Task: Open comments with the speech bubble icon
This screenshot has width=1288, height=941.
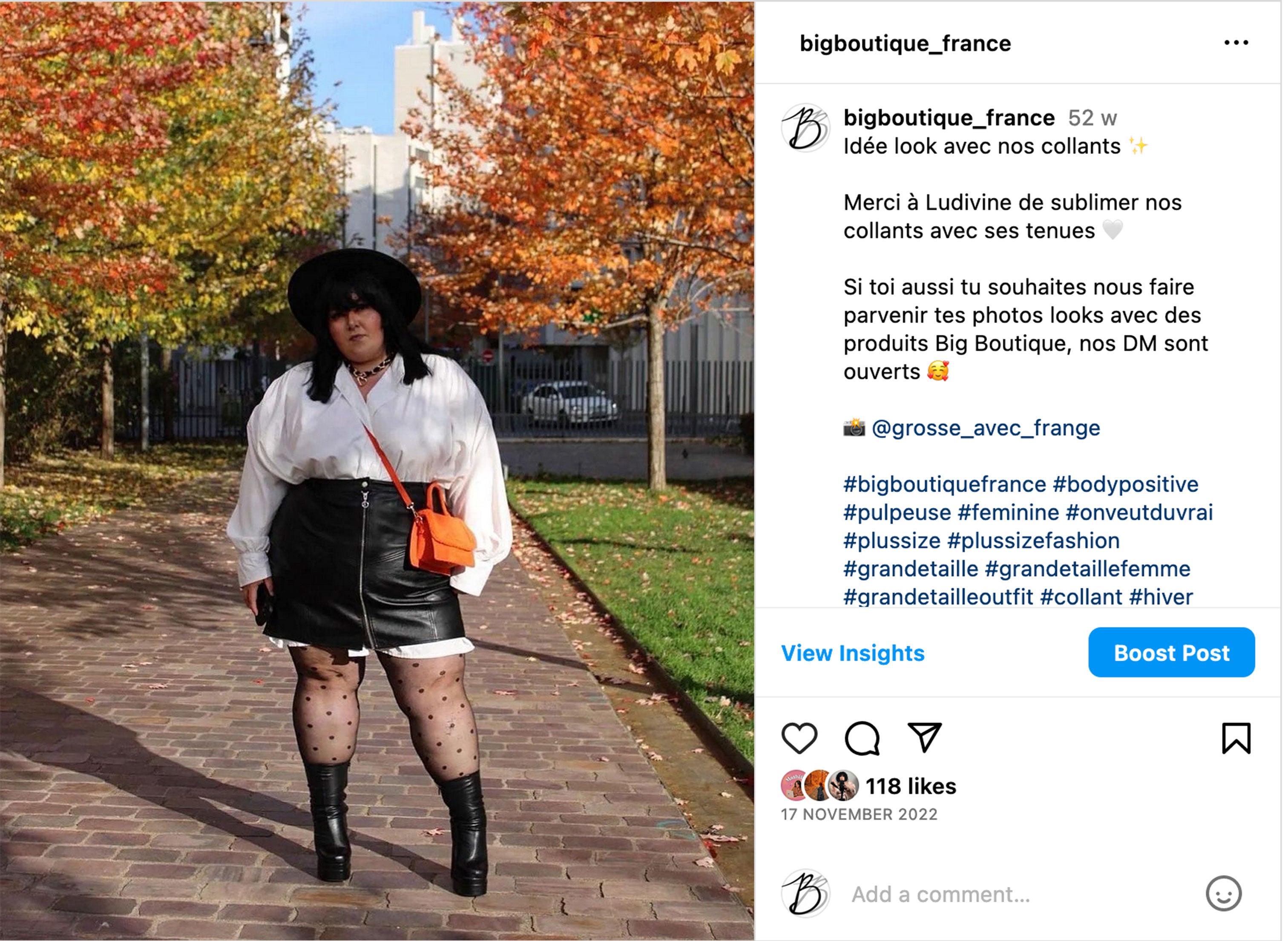Action: pyautogui.click(x=862, y=738)
